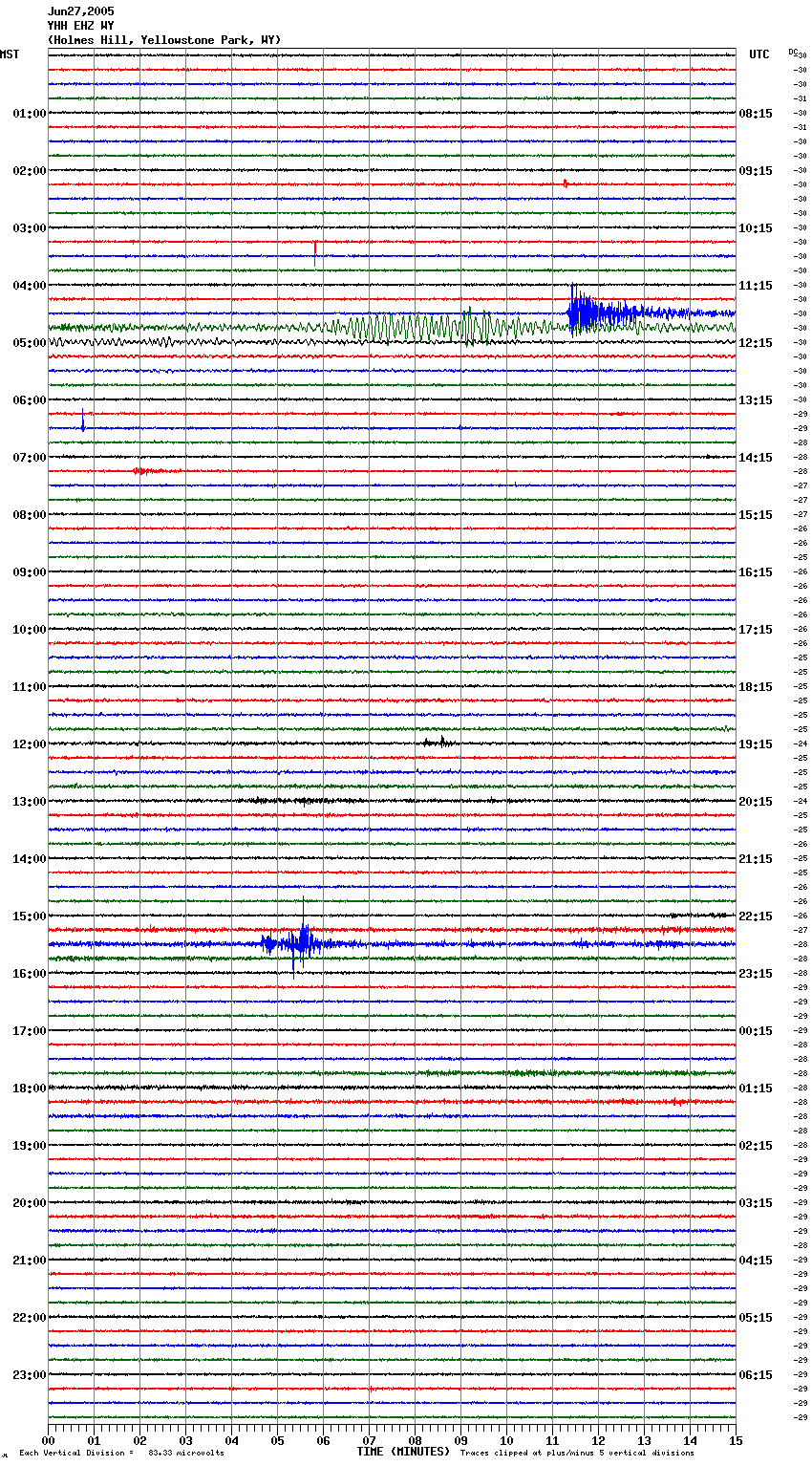The image size is (812, 1466).
Task: Click the date text Jun27,2005
Action: point(80,11)
